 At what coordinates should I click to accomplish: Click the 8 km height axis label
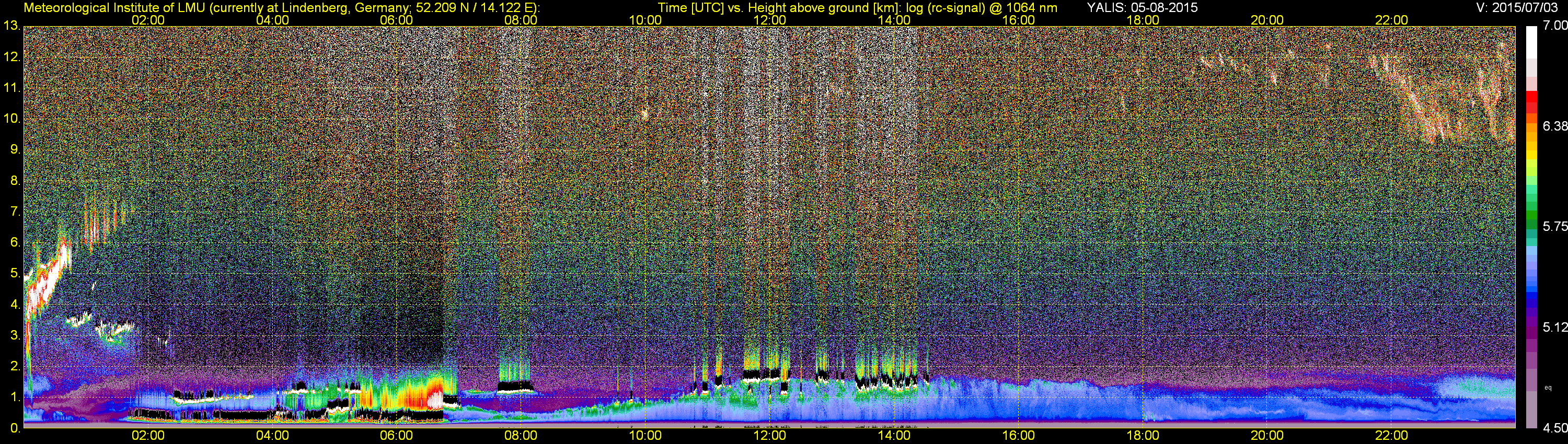[x=15, y=181]
